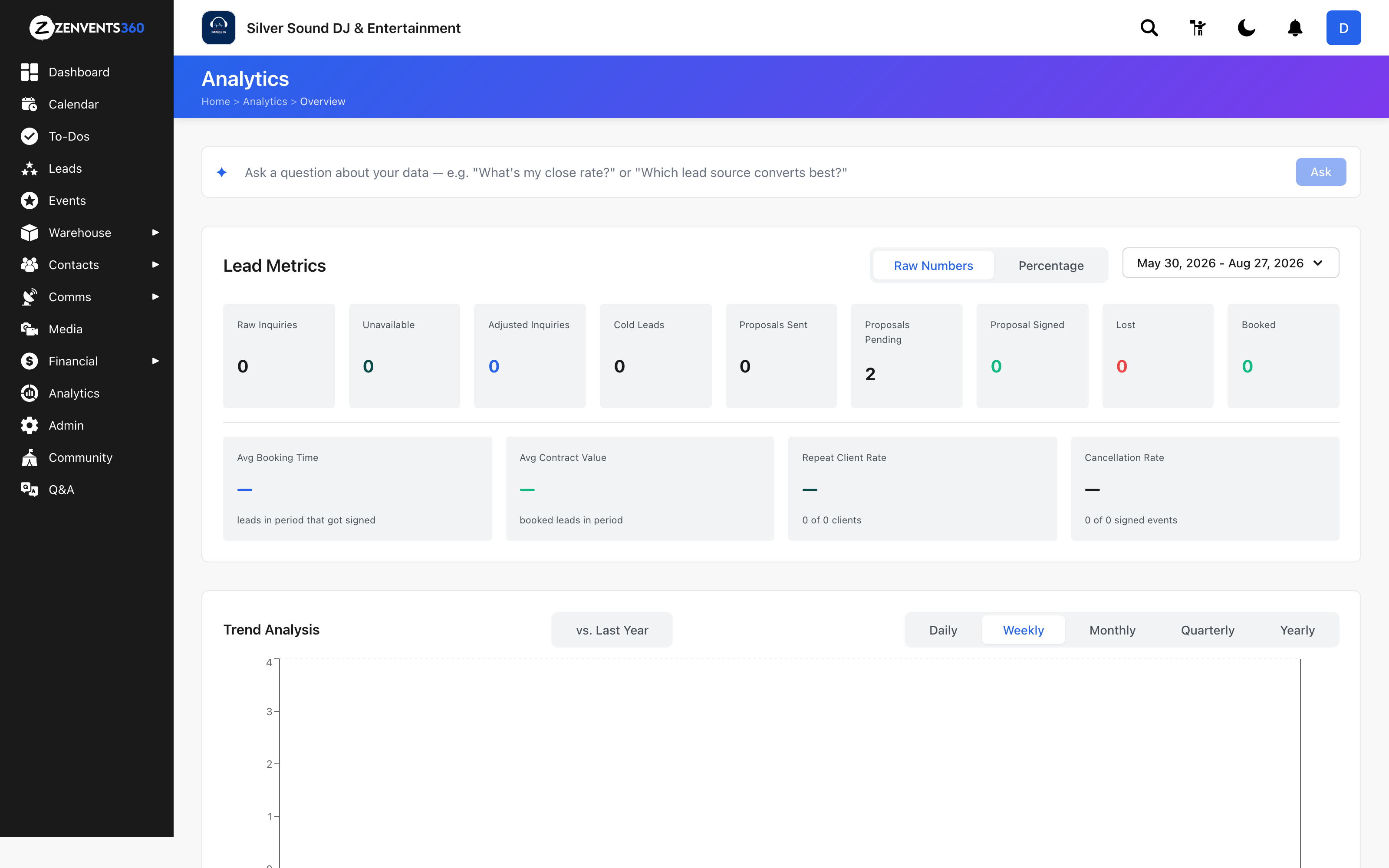Click the Warehouse box icon
The width and height of the screenshot is (1389, 868).
pos(29,233)
